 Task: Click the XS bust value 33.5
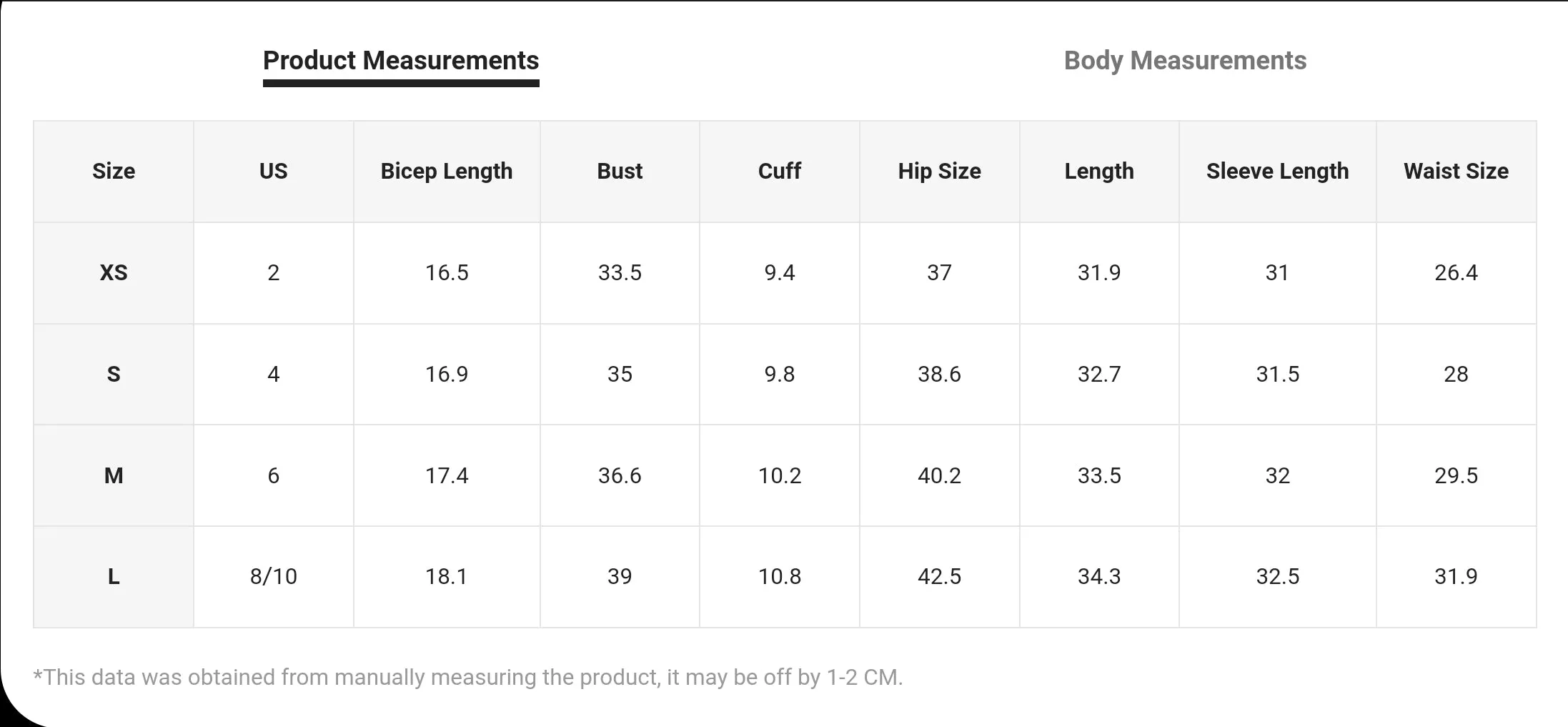pos(620,273)
